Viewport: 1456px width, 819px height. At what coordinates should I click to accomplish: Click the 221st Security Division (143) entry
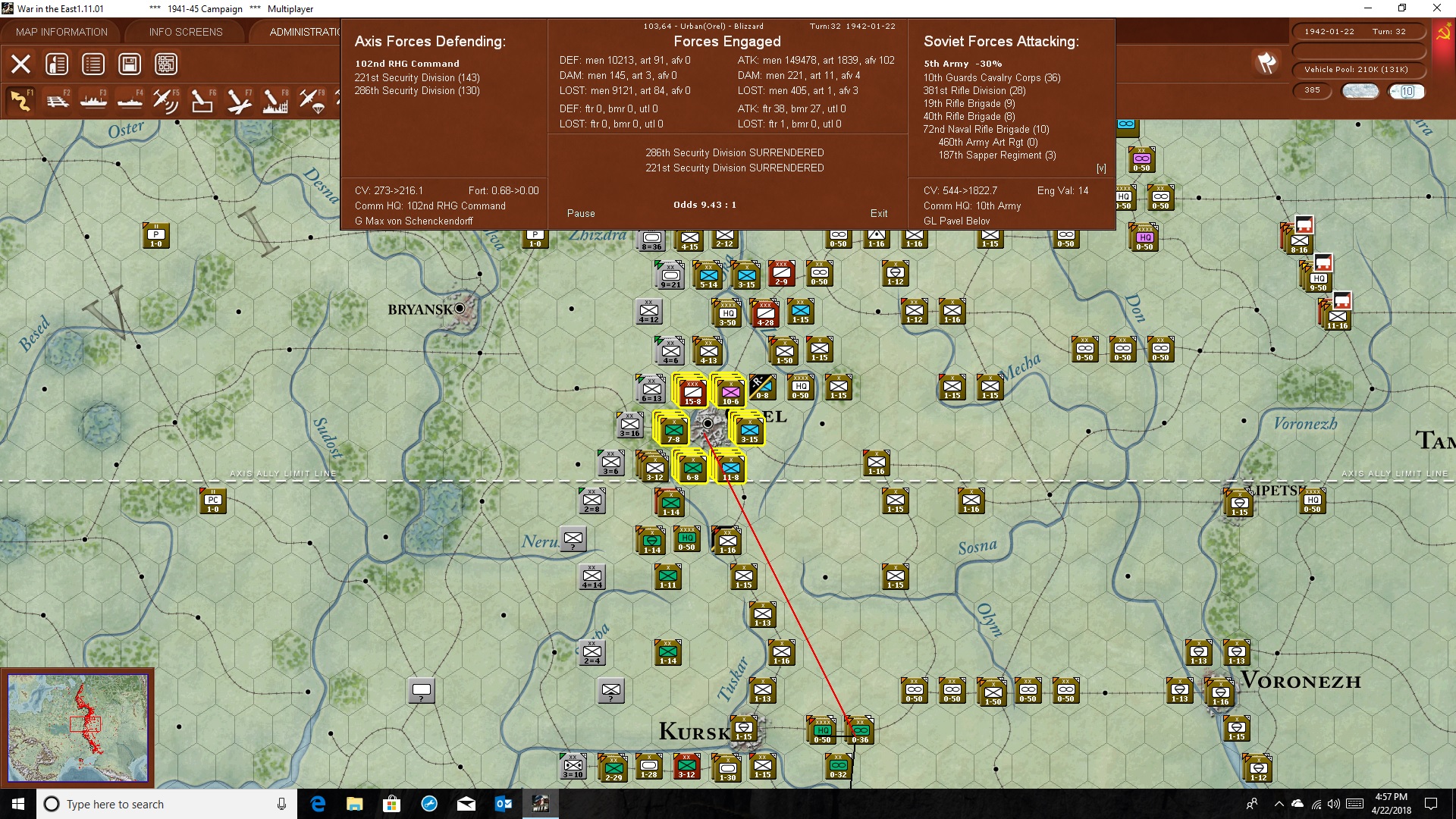tap(417, 77)
